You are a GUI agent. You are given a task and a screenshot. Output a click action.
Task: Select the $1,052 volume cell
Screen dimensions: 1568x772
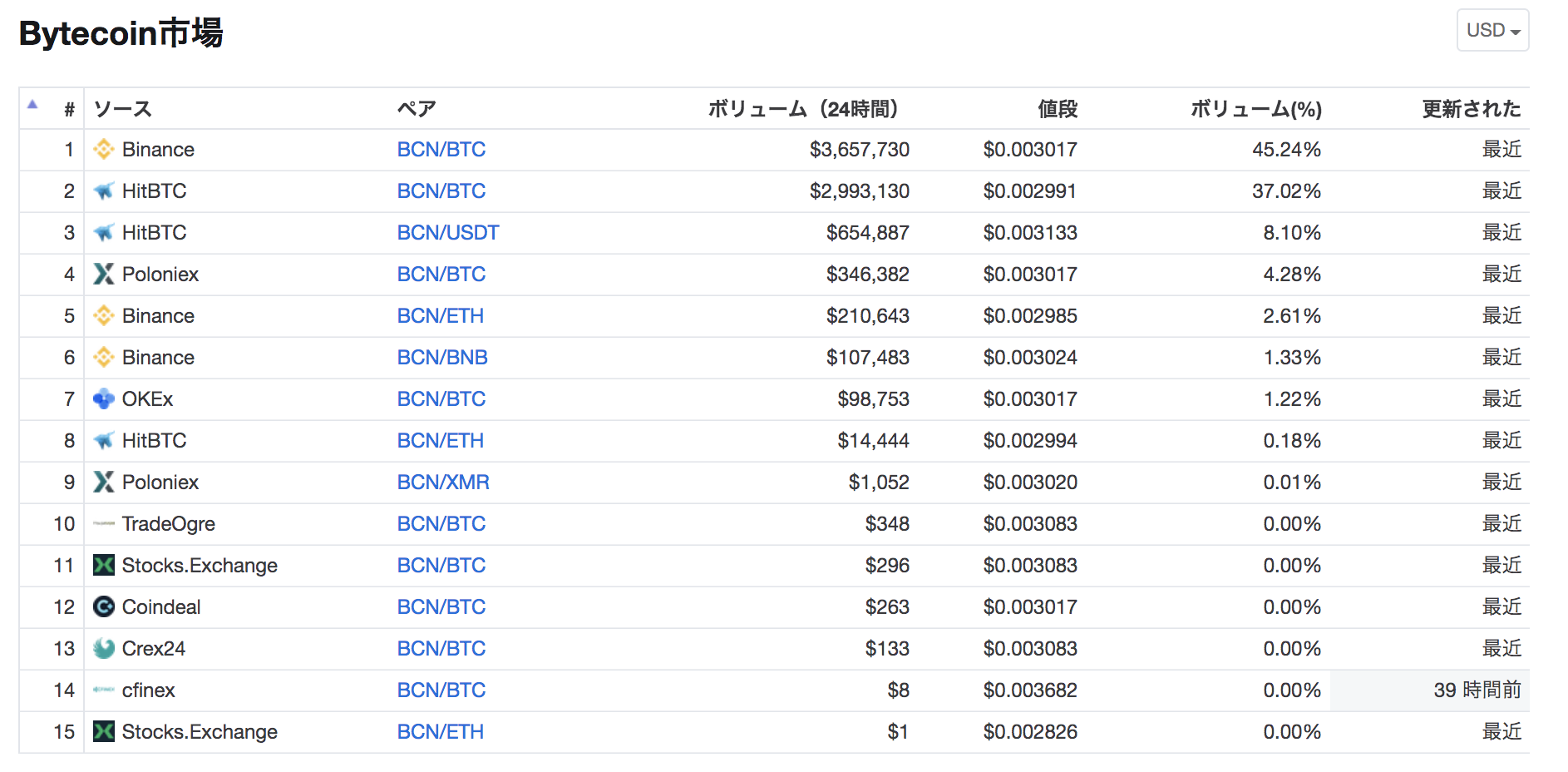tap(879, 482)
